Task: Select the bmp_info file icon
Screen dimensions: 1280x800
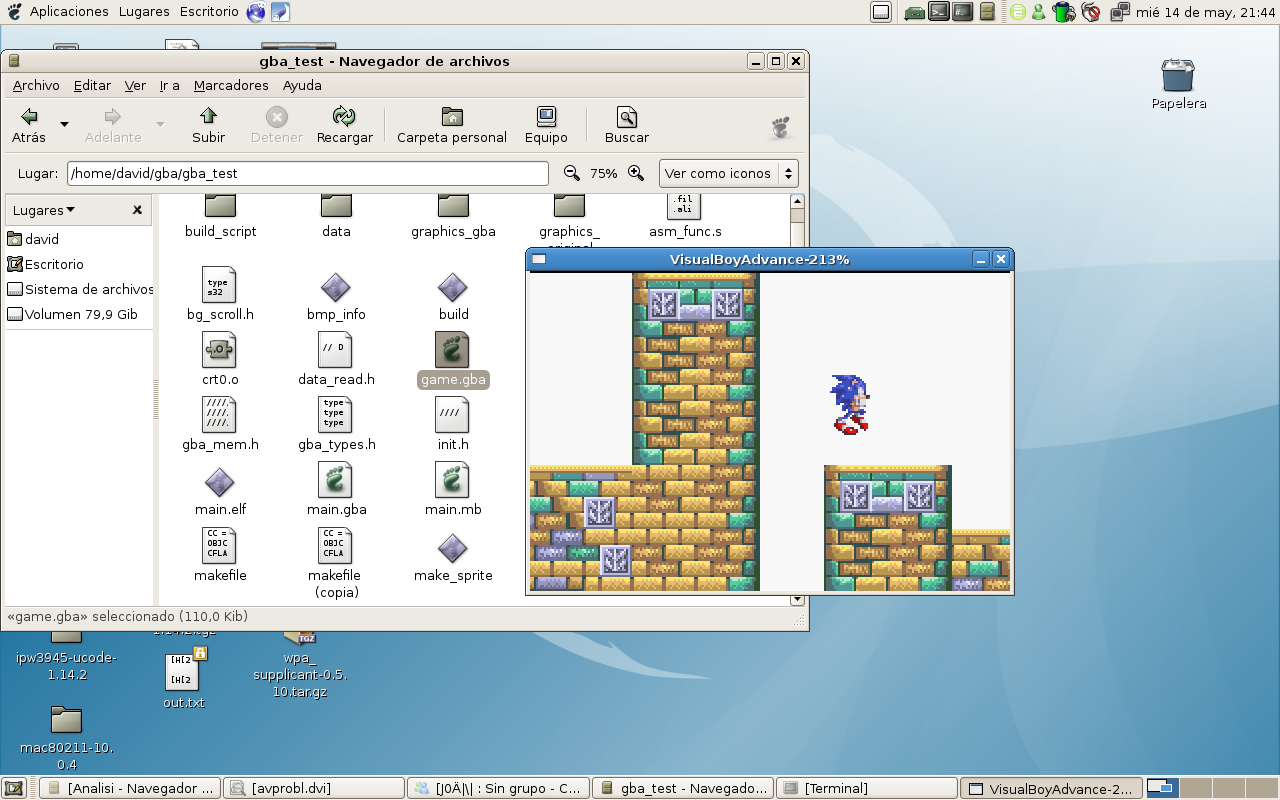Action: [335, 287]
